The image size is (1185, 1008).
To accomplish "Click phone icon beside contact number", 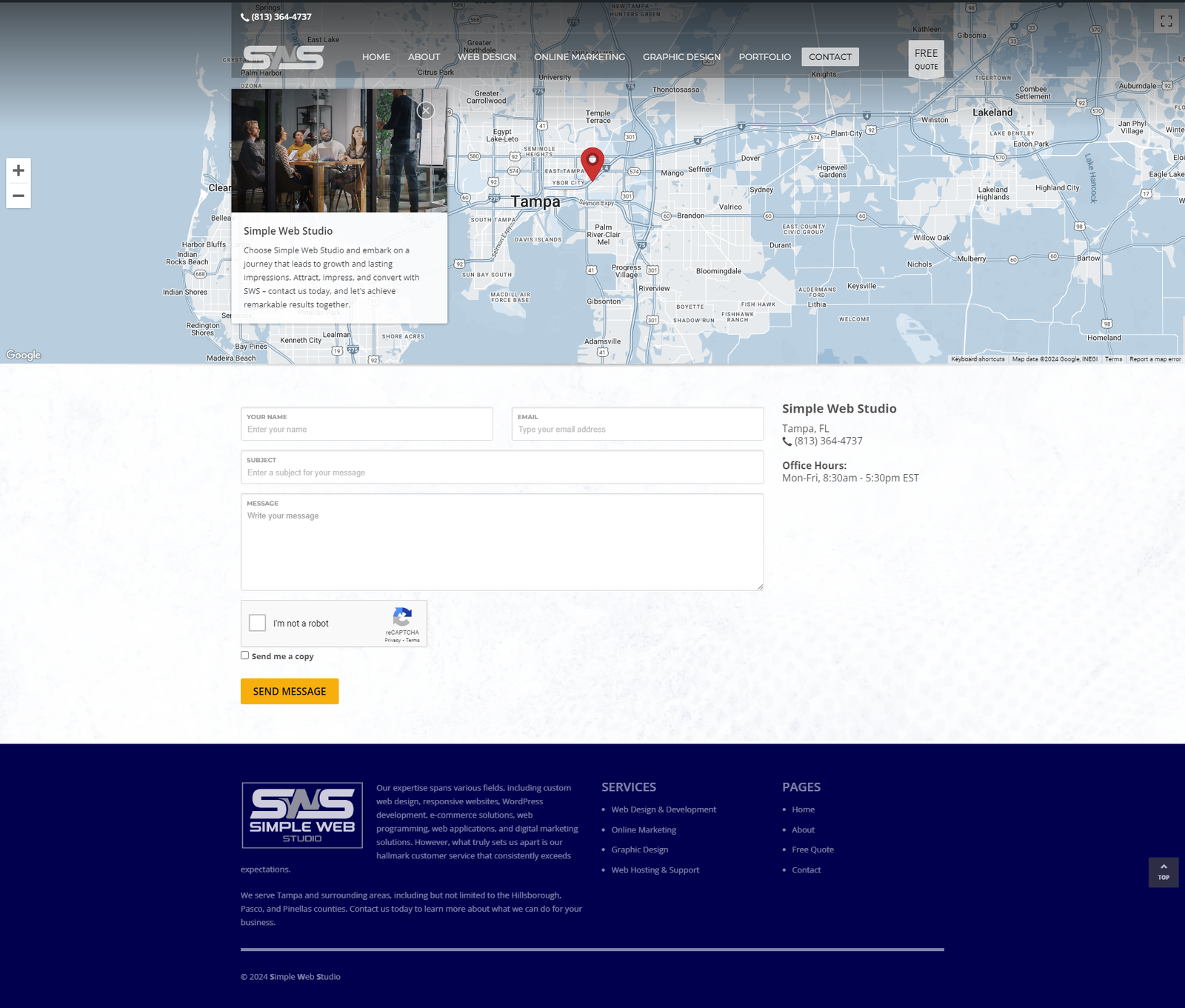I will (x=787, y=441).
